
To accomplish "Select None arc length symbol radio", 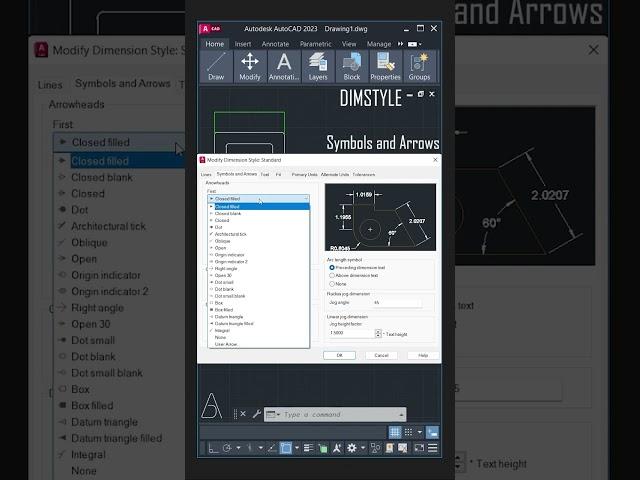I will (332, 284).
